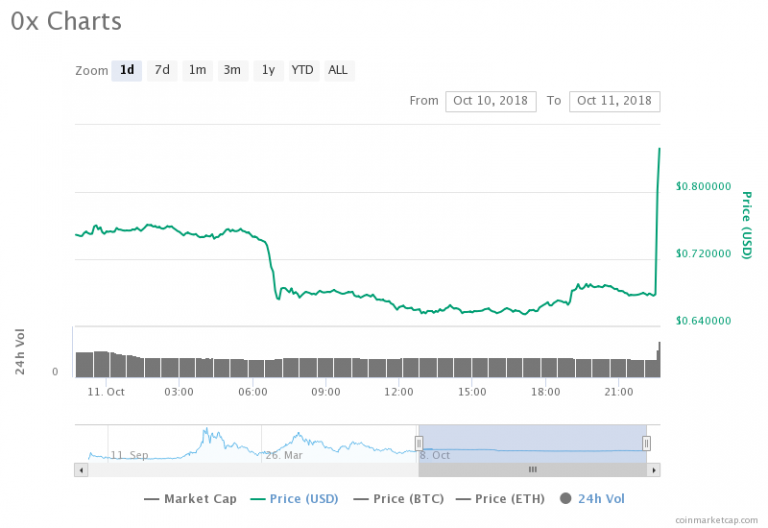The width and height of the screenshot is (768, 528).
Task: Click the Price (USD) axis title
Action: click(x=746, y=225)
